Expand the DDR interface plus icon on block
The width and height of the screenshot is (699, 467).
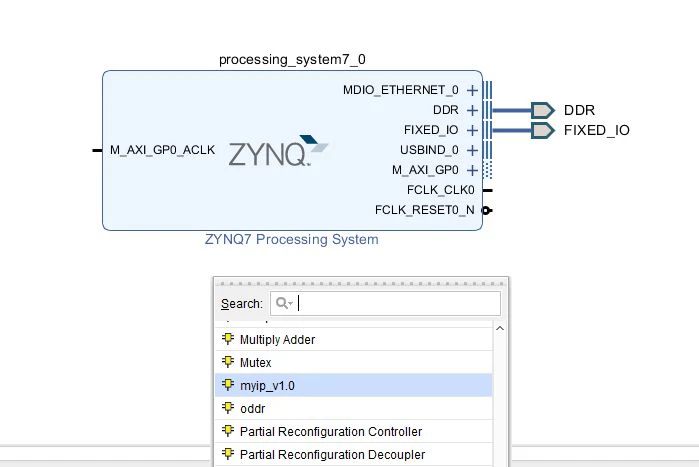472,111
